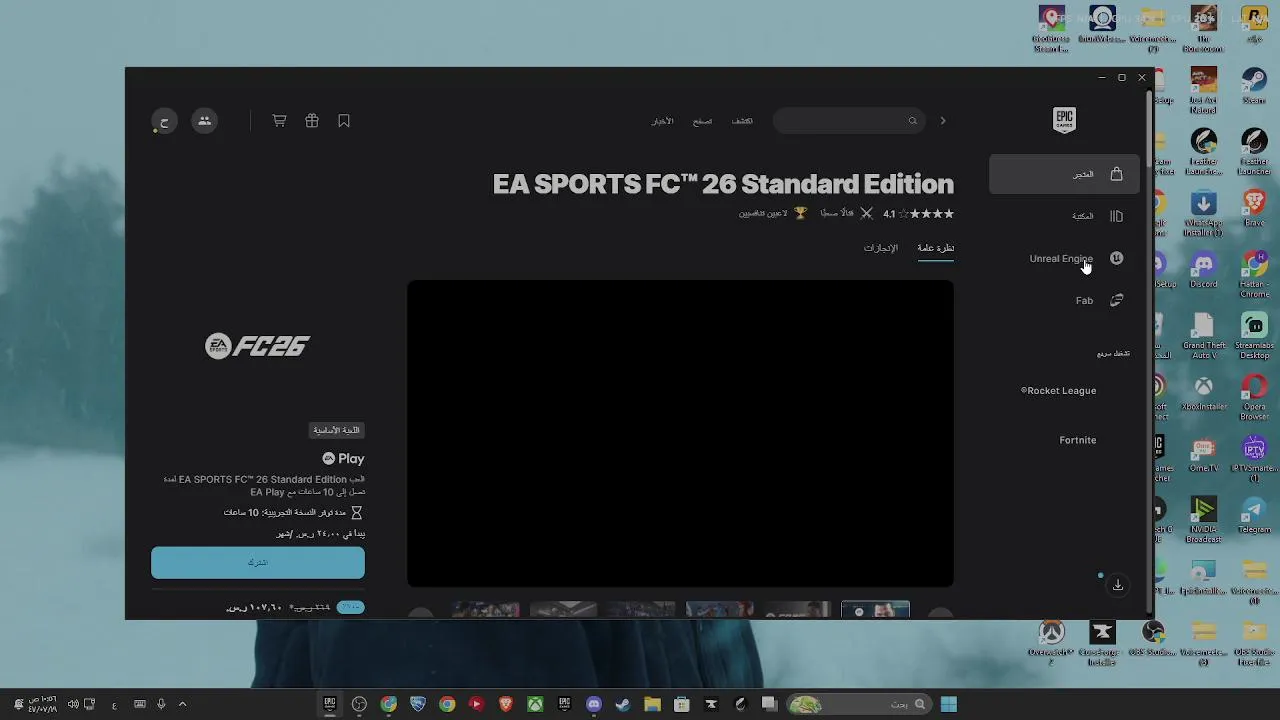This screenshot has height=720, width=1280.
Task: Click the search magnifier icon
Action: pos(912,121)
